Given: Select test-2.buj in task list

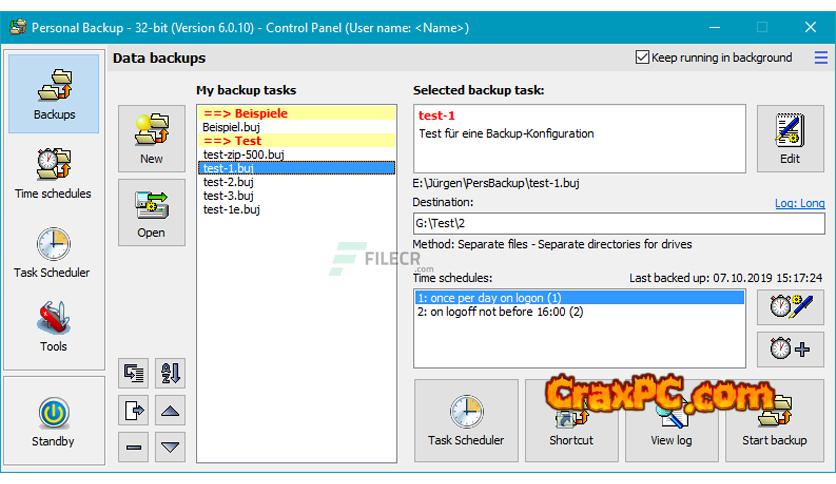Looking at the screenshot, I should click(296, 182).
